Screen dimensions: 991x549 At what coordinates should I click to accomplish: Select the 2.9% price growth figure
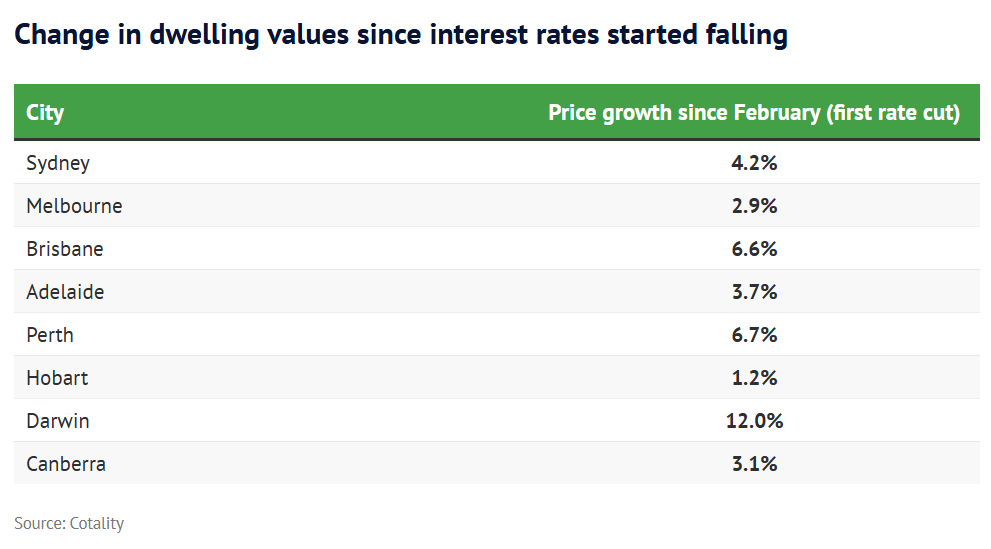[754, 206]
